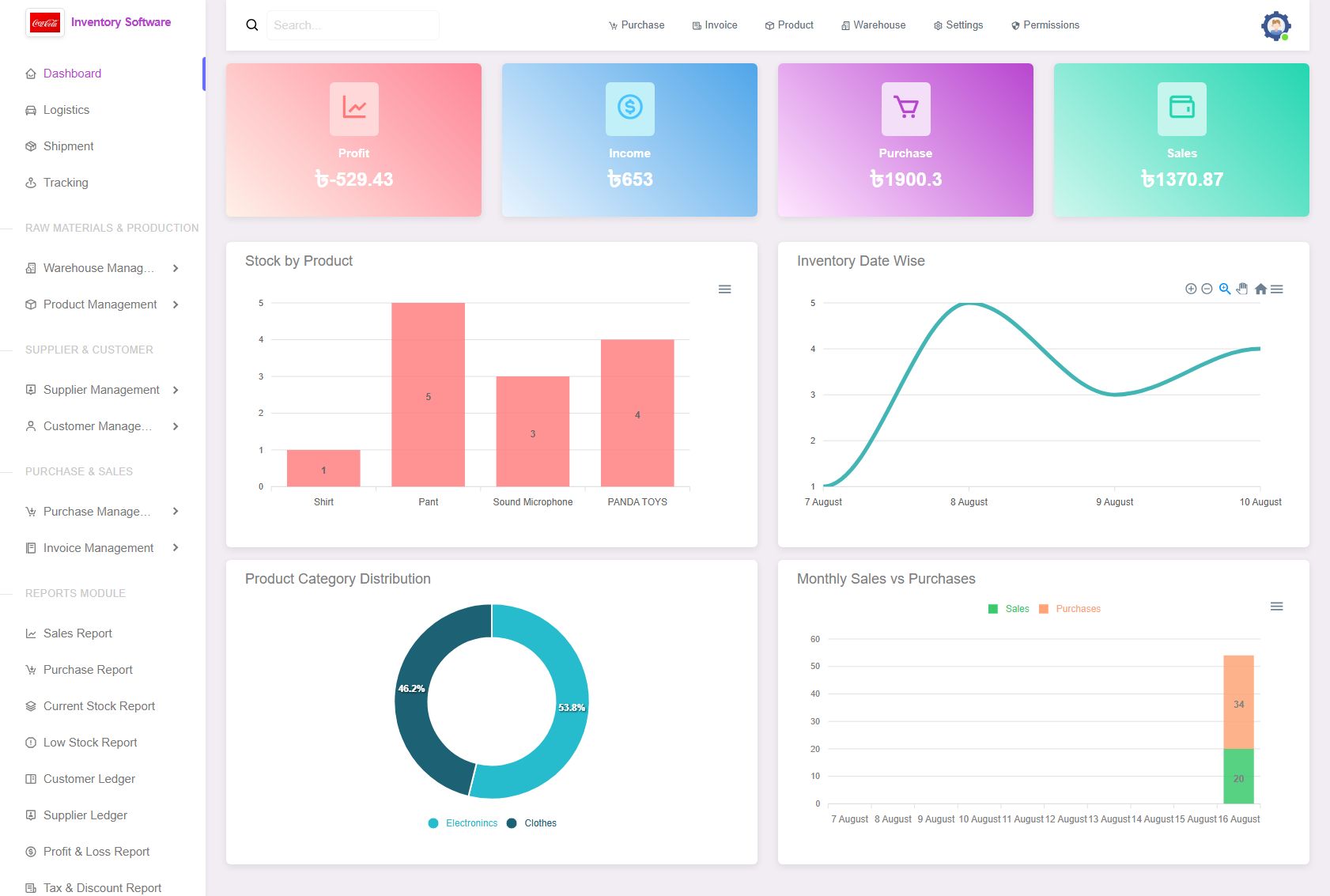Click the Sales Report chart icon
Viewport: 1330px width, 896px height.
(31, 633)
